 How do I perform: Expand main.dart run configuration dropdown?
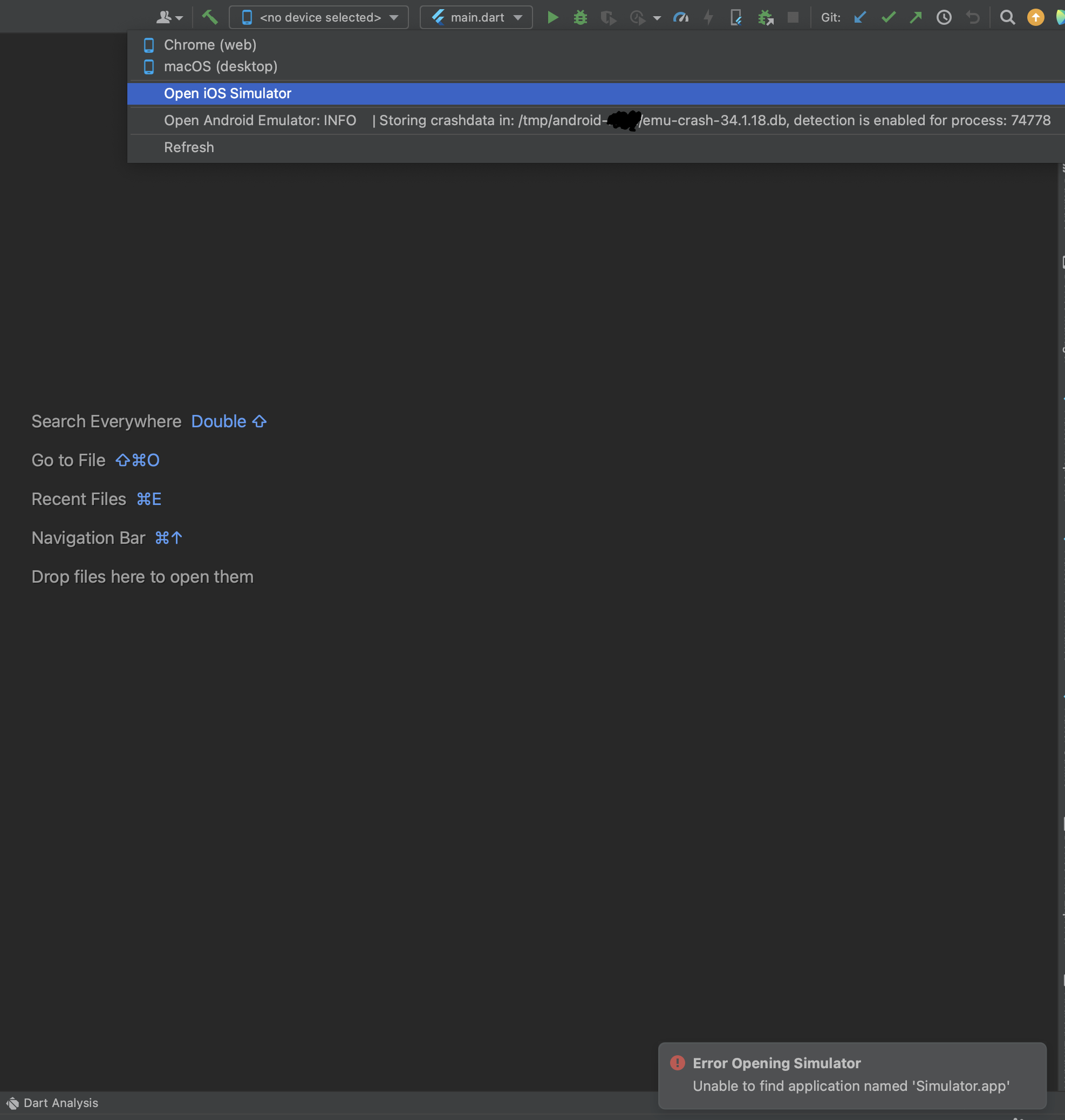pyautogui.click(x=476, y=17)
